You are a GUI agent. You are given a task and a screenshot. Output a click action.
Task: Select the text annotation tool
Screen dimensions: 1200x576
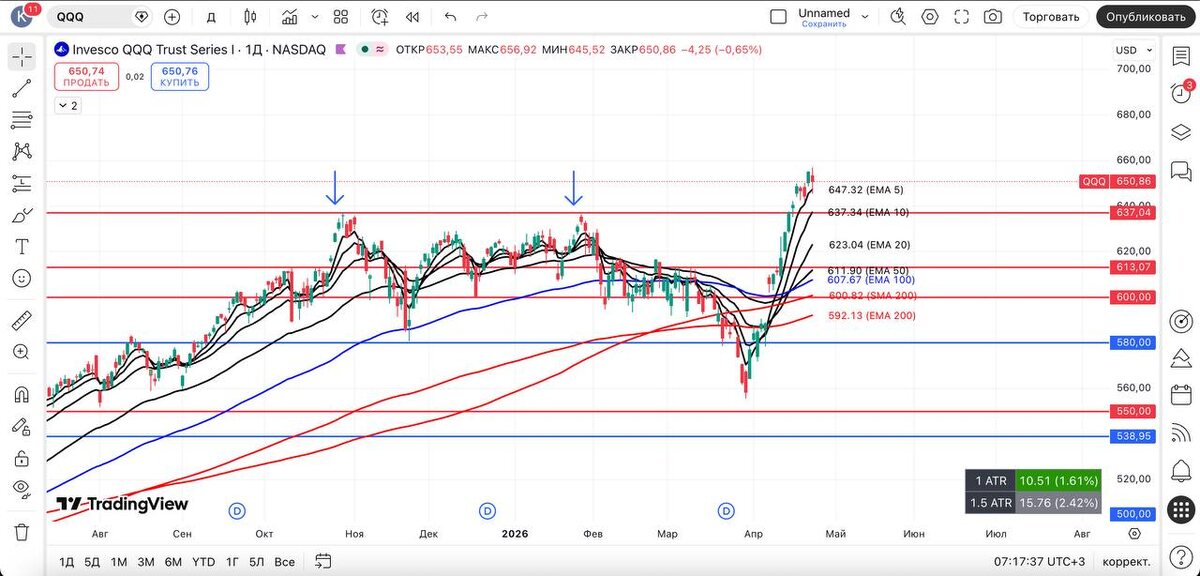point(21,246)
